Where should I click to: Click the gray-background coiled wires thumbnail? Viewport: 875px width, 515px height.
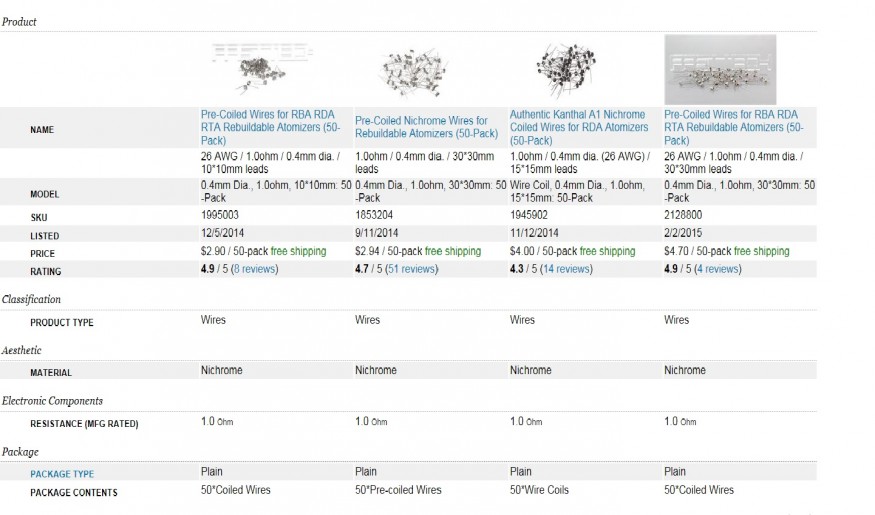click(x=720, y=70)
